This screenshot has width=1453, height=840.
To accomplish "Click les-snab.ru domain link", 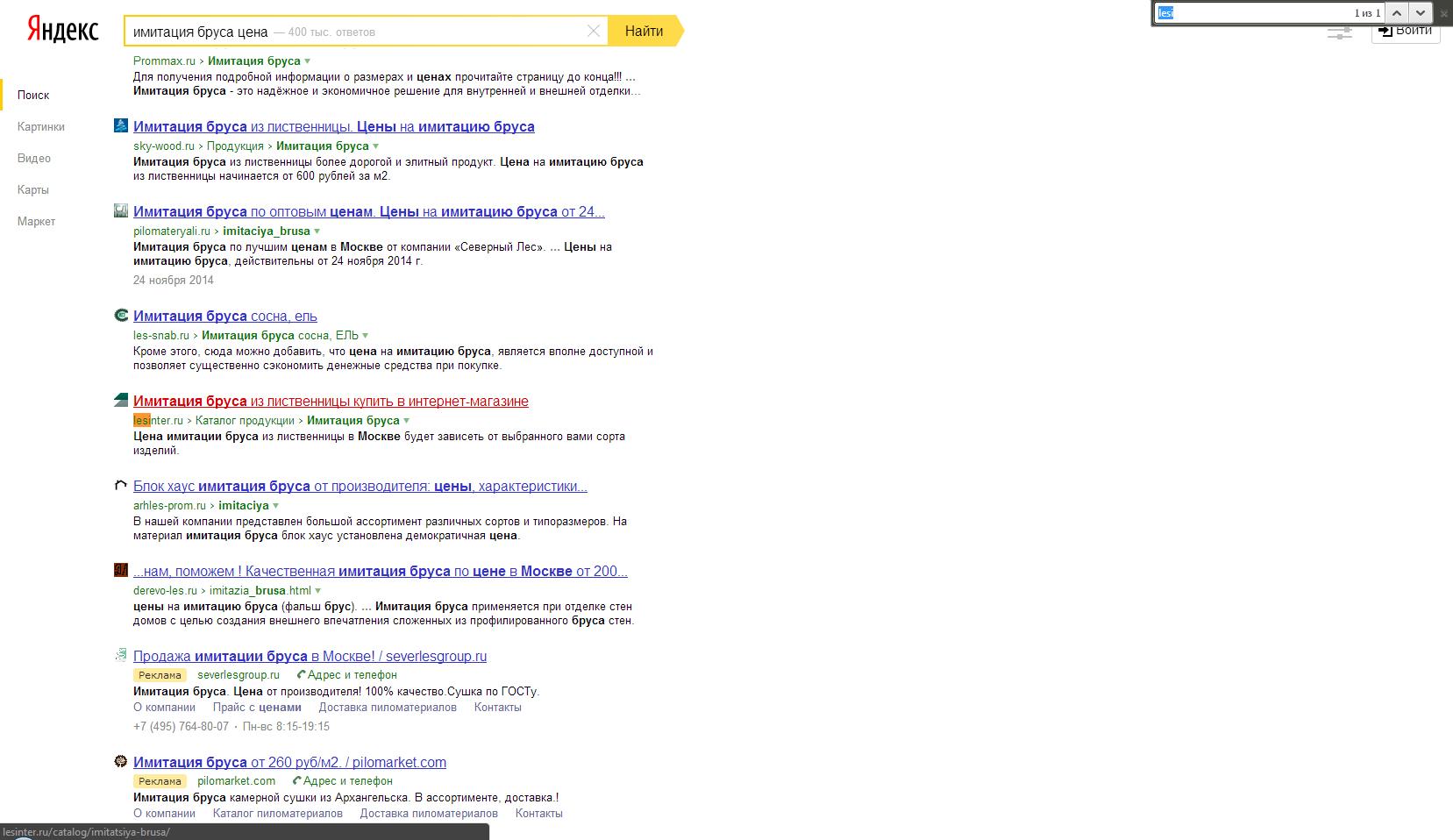I will pos(161,336).
